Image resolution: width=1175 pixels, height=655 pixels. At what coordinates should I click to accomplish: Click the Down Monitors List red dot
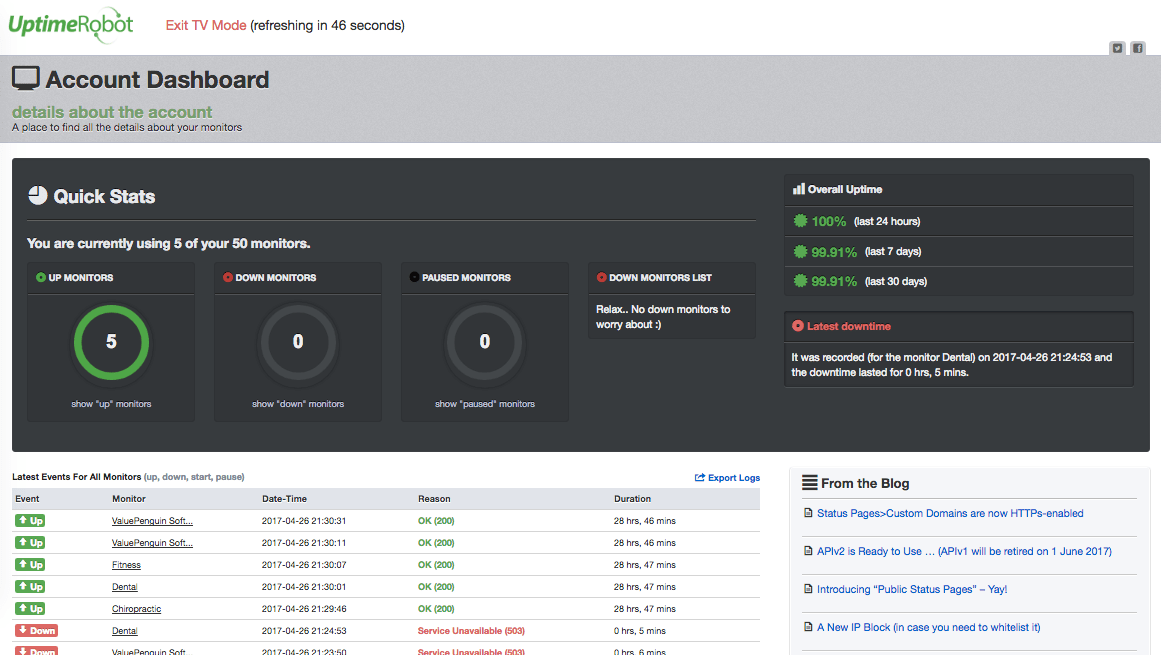click(601, 277)
